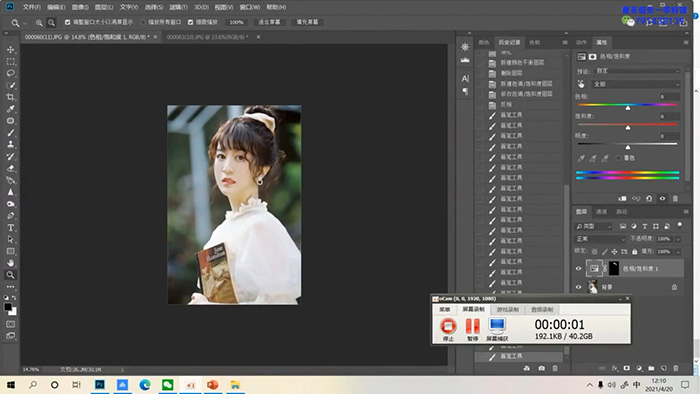Viewport: 700px width, 394px height.
Task: Toggle layer filter switch in Layers panel
Action: (x=679, y=225)
